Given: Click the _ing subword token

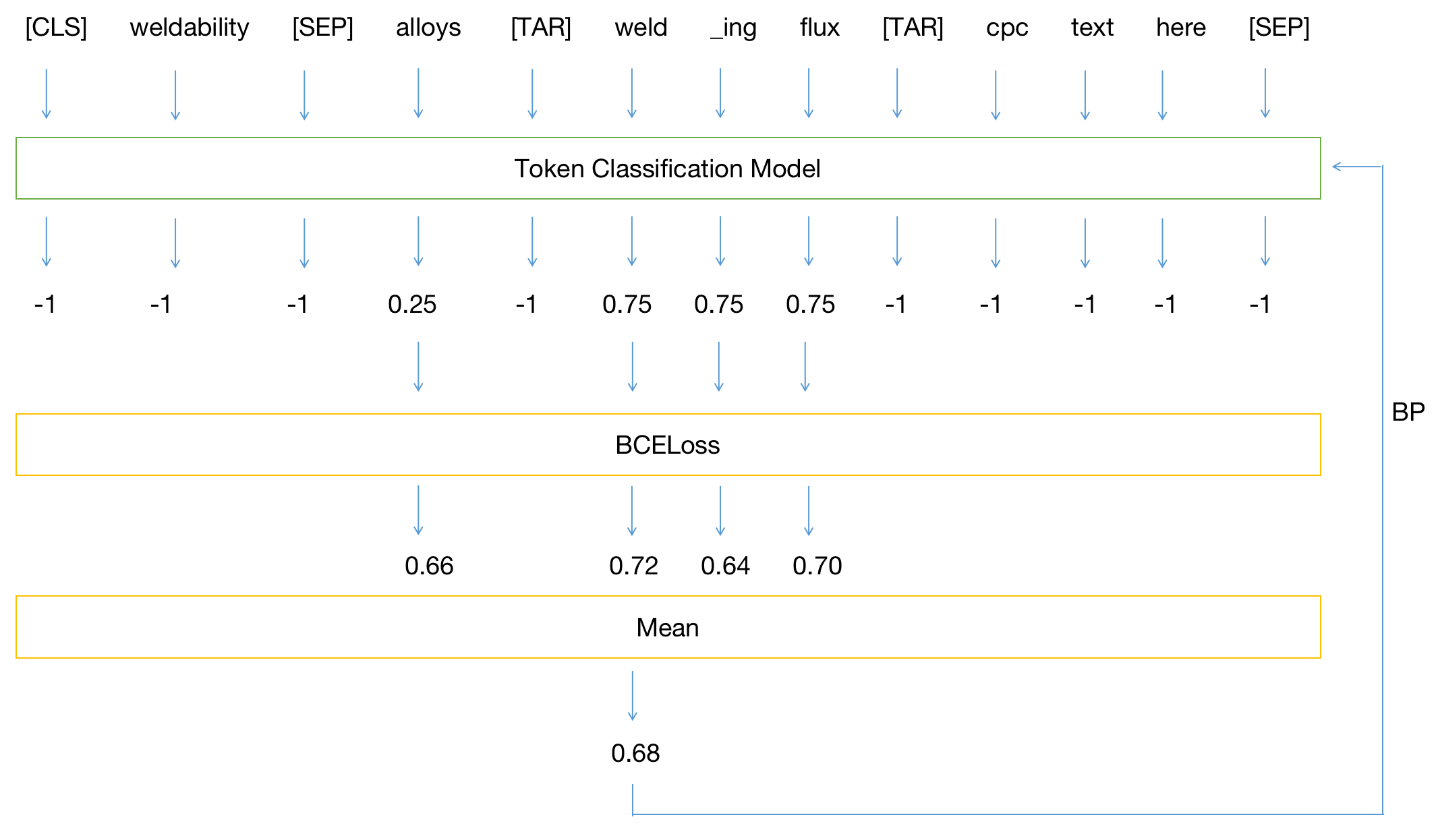Looking at the screenshot, I should (x=733, y=28).
